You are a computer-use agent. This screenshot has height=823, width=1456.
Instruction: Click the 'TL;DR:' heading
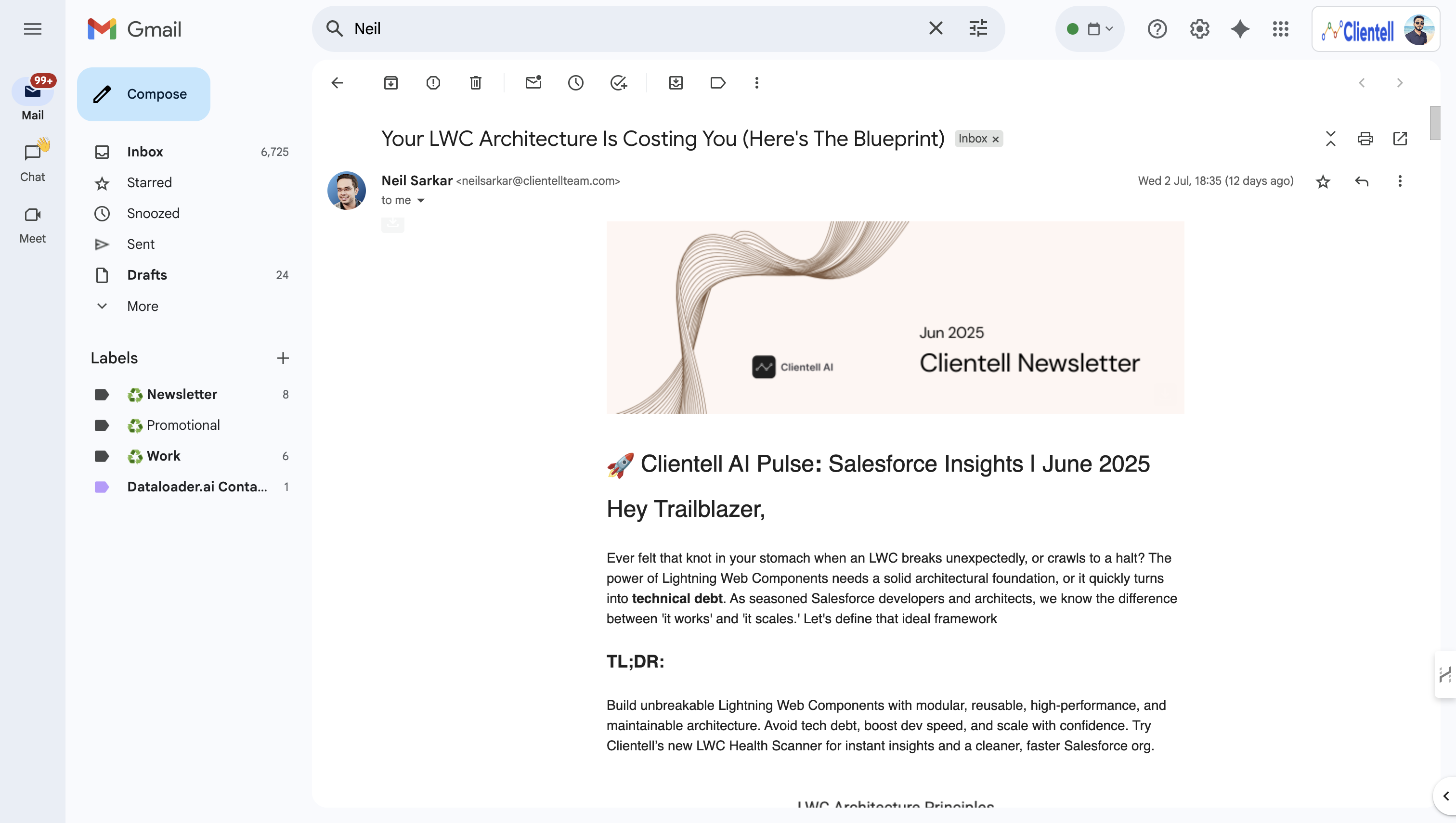pos(635,661)
